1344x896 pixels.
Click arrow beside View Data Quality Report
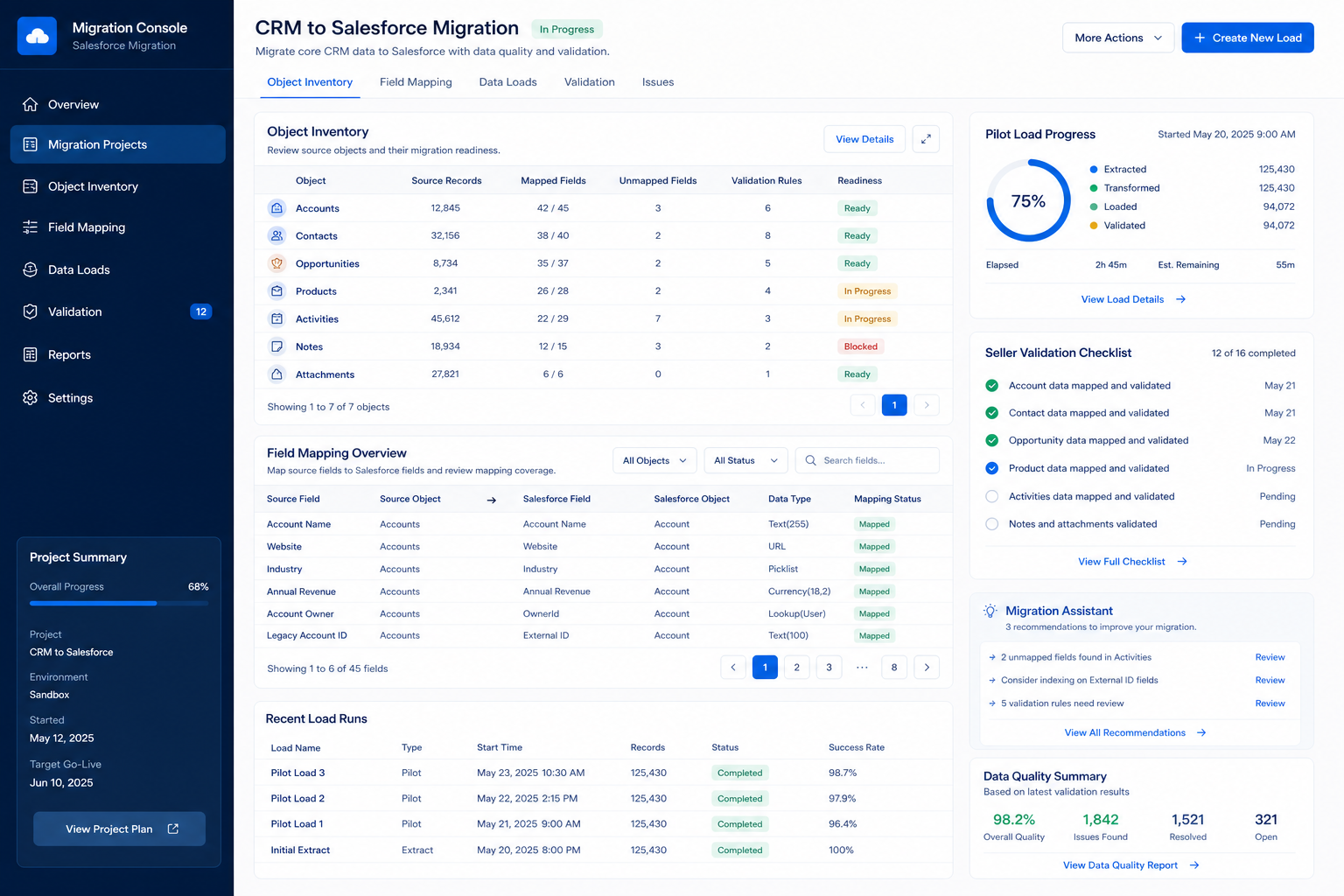(1194, 865)
